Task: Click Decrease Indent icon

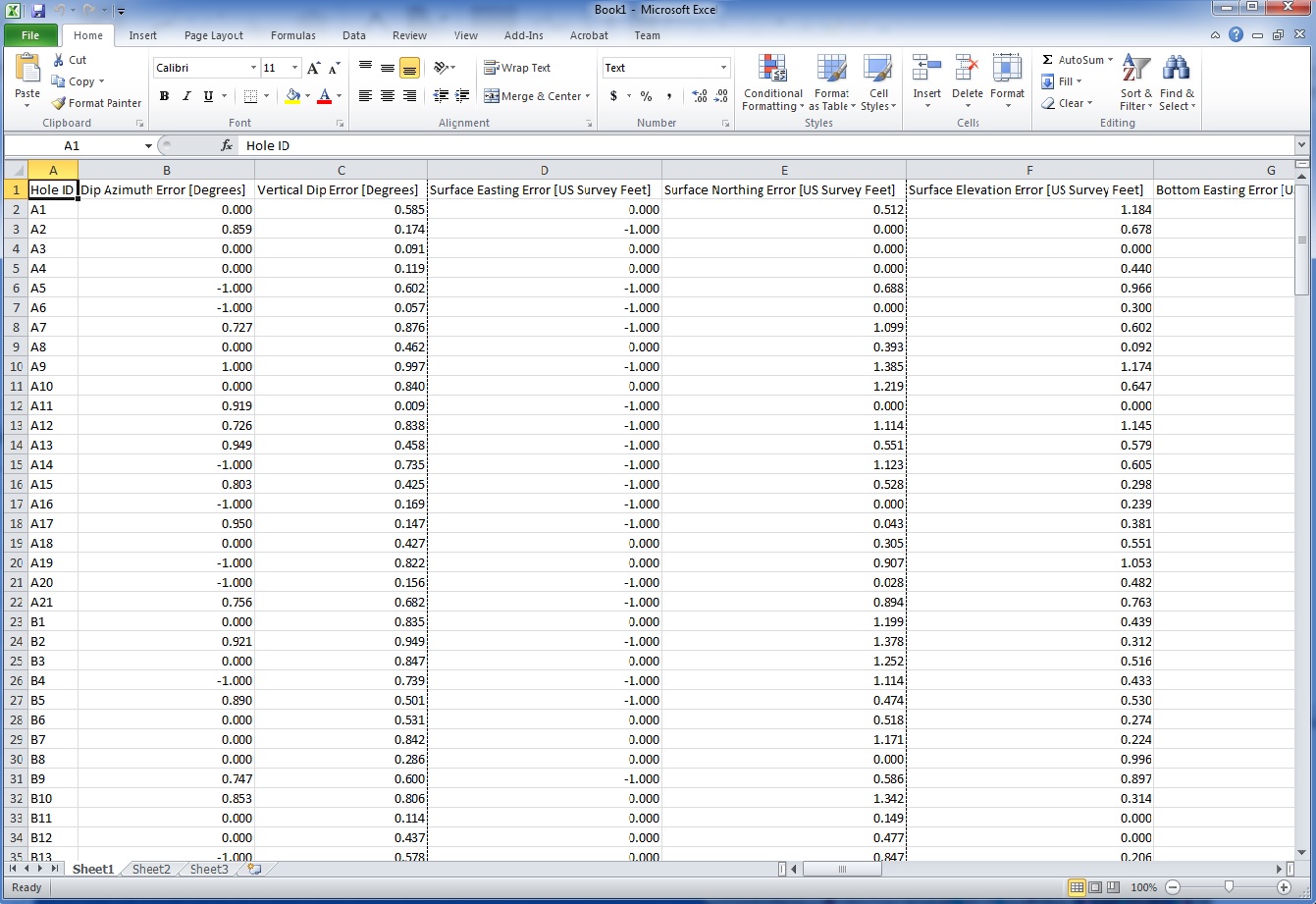Action: [x=441, y=96]
